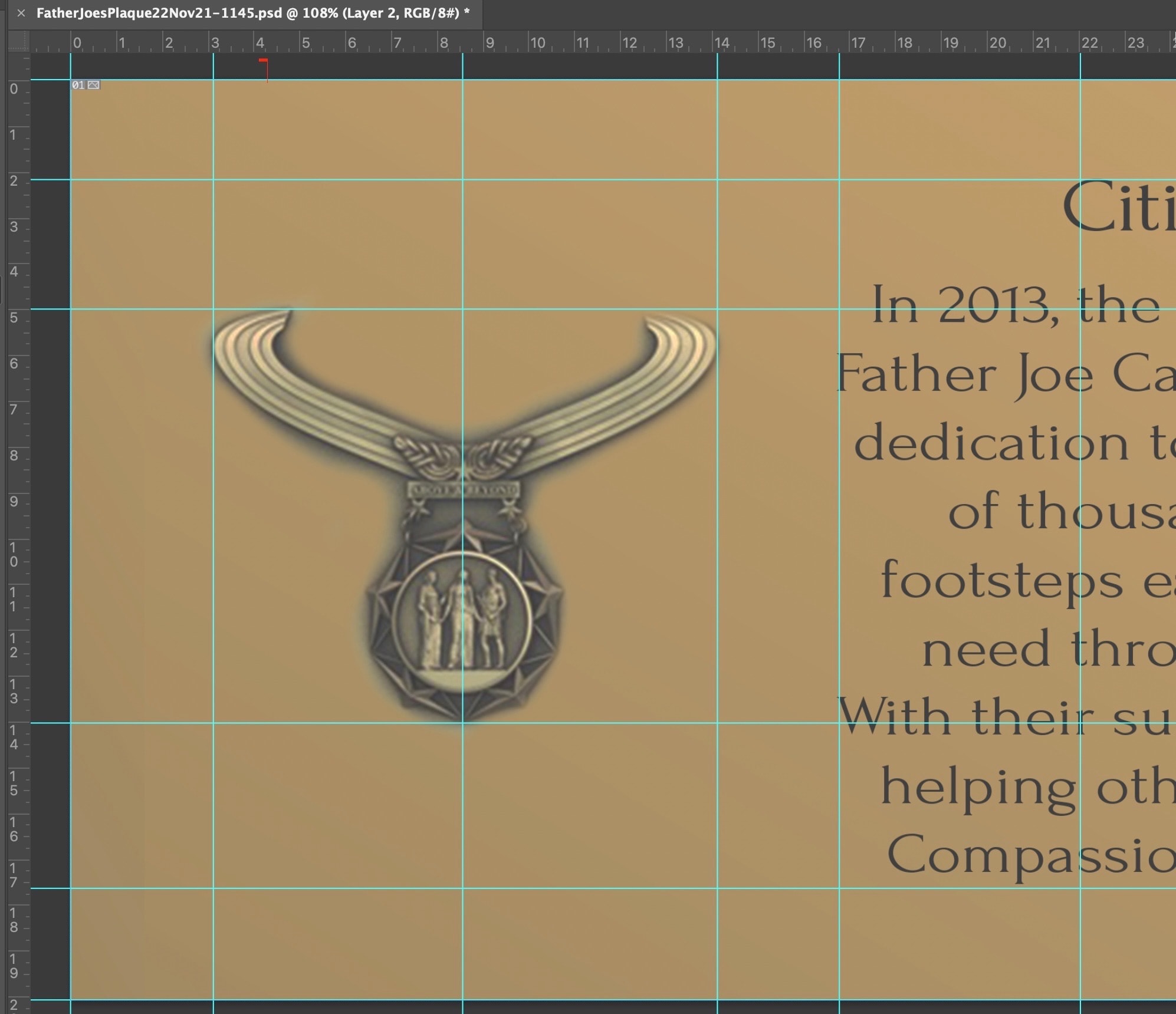Select the FatherJoesPlaque22Nov21-1145.psd document tab
The image size is (1176, 1014).
pos(252,13)
